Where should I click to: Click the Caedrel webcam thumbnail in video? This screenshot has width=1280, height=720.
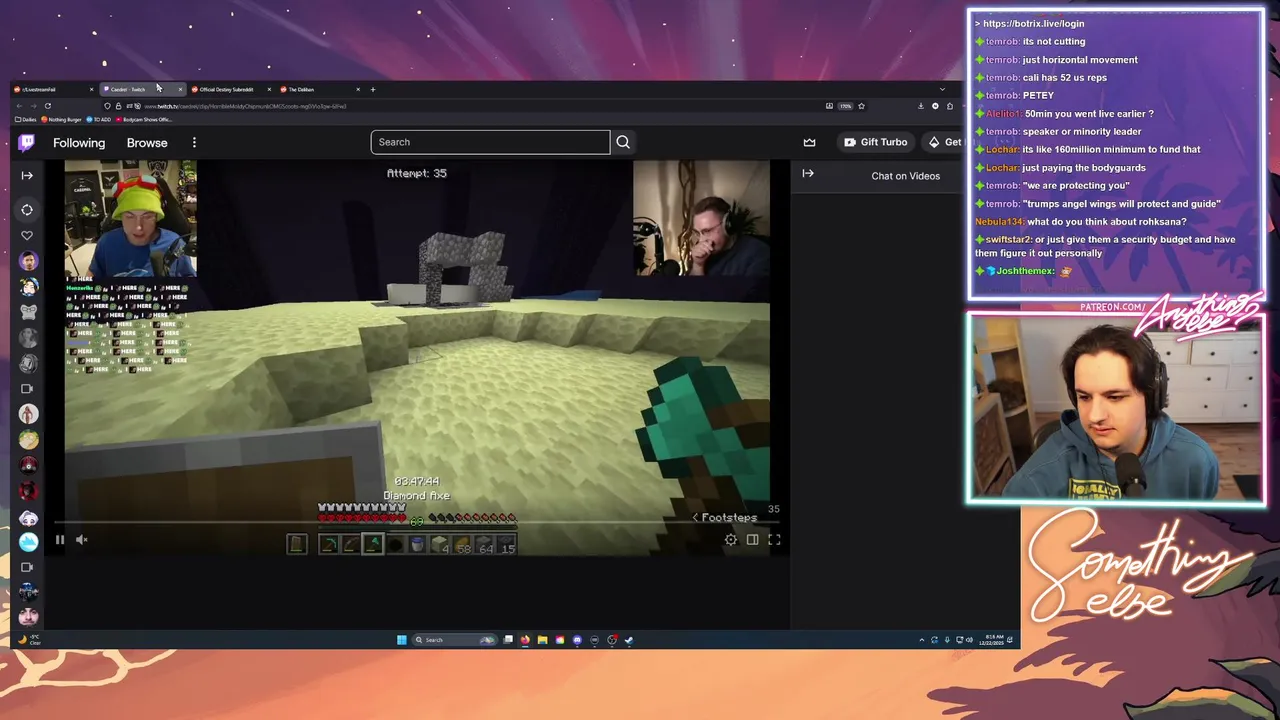pos(131,218)
